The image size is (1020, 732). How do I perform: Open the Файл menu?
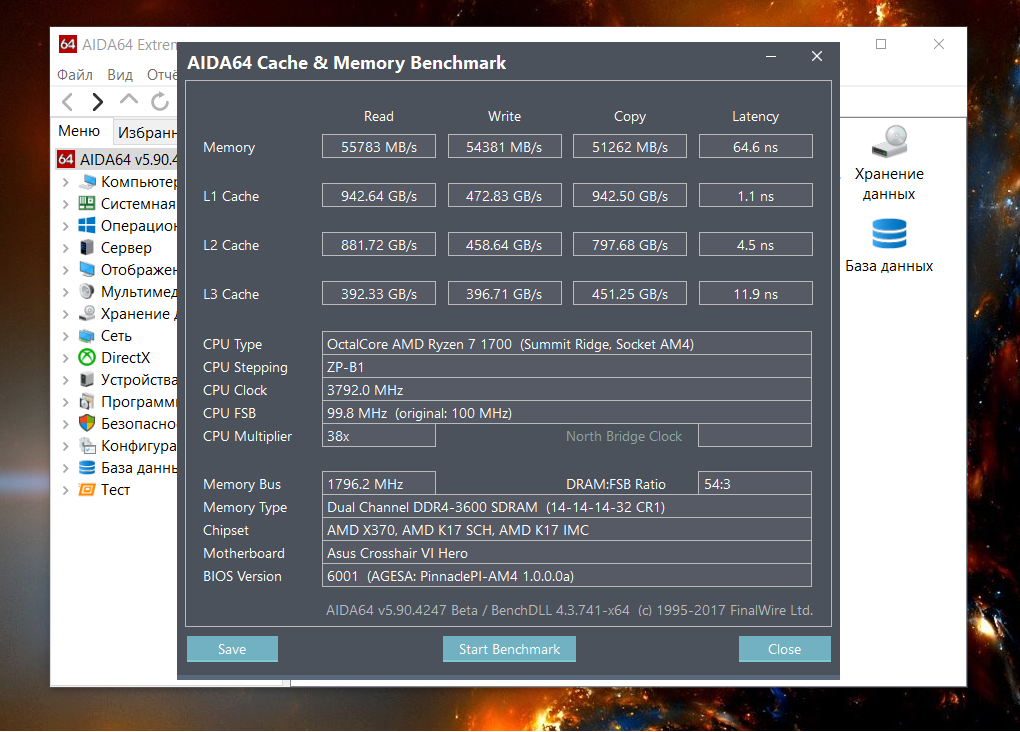[75, 75]
